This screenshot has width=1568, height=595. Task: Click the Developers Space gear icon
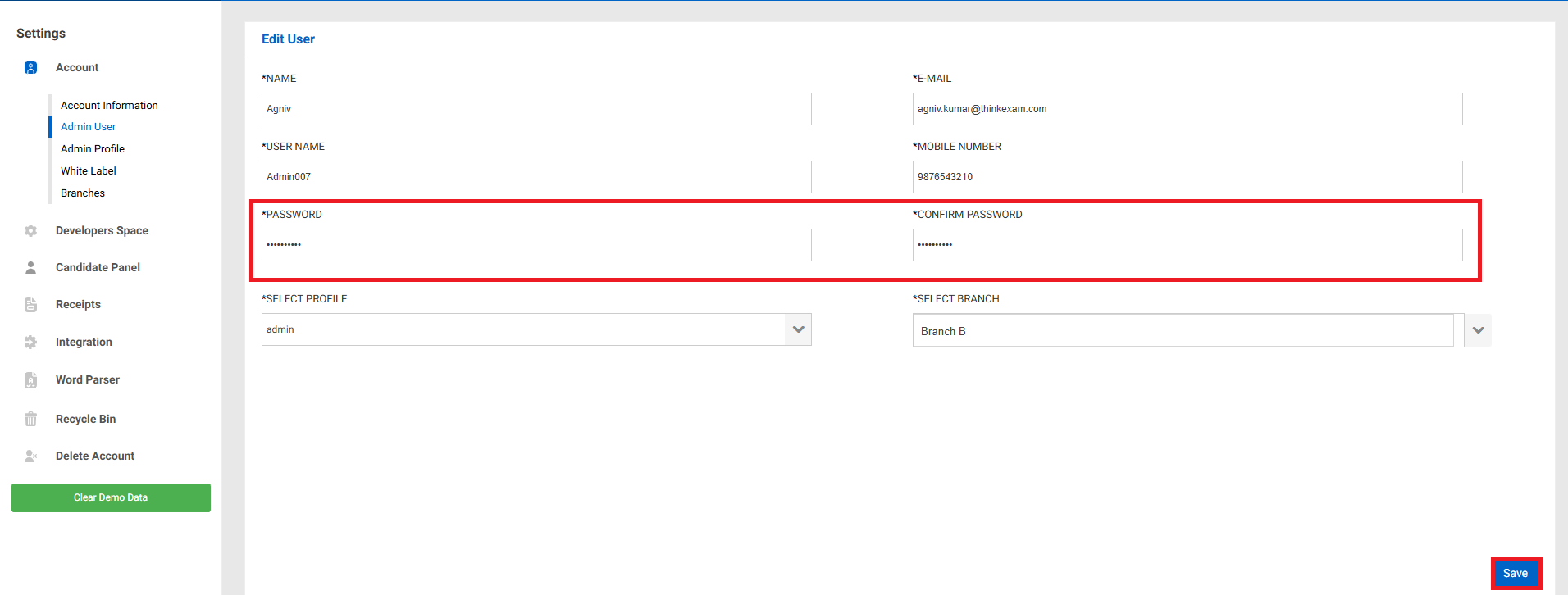(30, 231)
